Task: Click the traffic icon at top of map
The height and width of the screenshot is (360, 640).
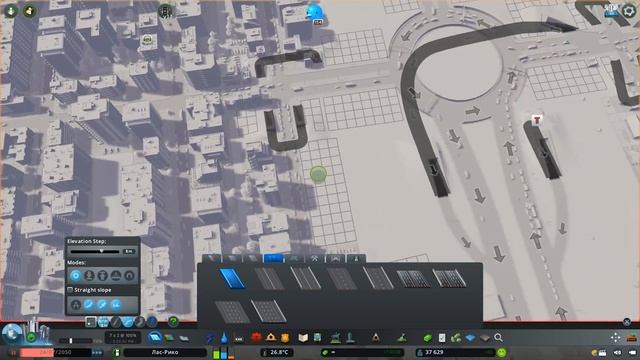Action: point(165,11)
